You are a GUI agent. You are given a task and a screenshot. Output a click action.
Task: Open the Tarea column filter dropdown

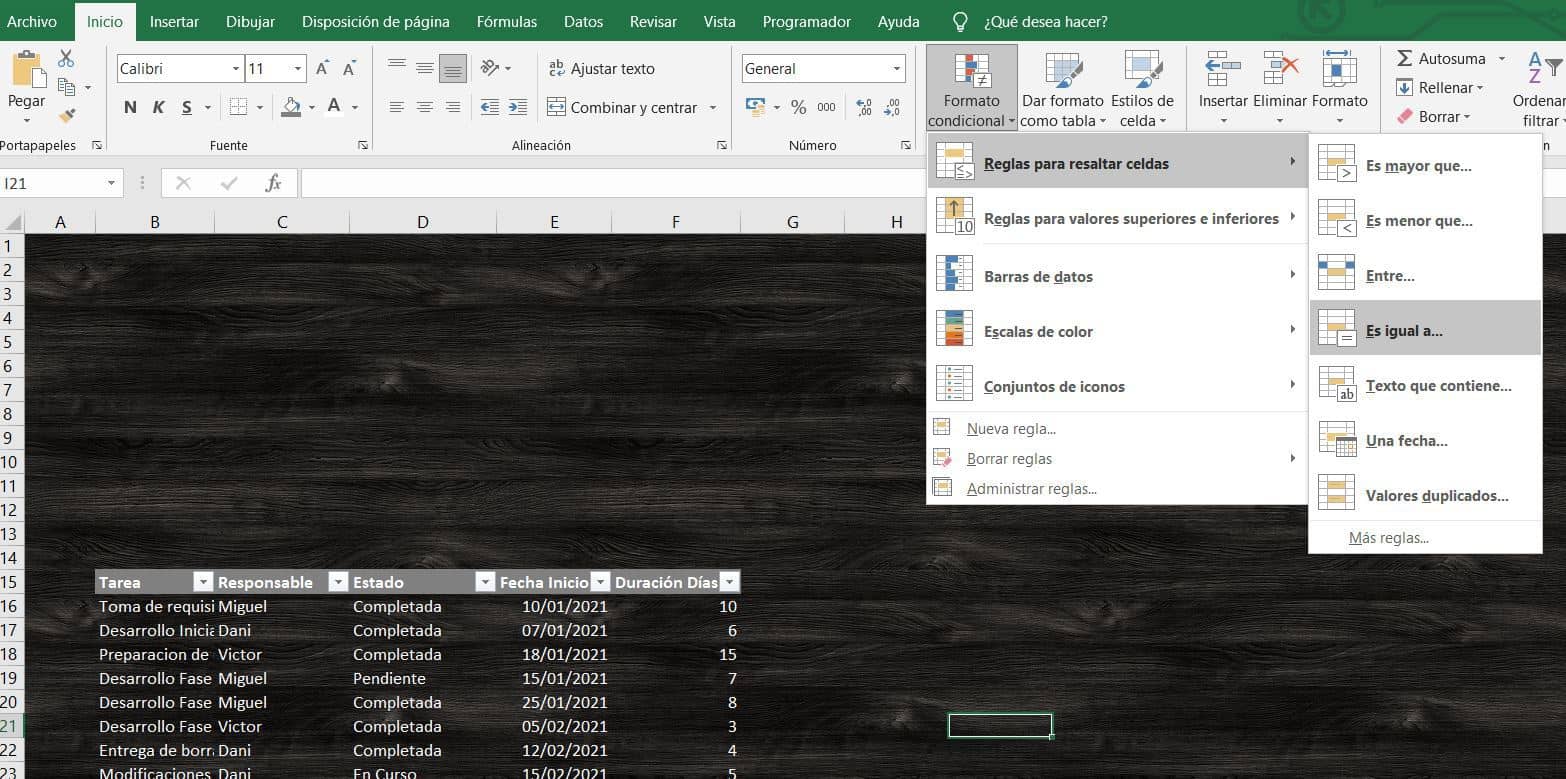point(203,583)
